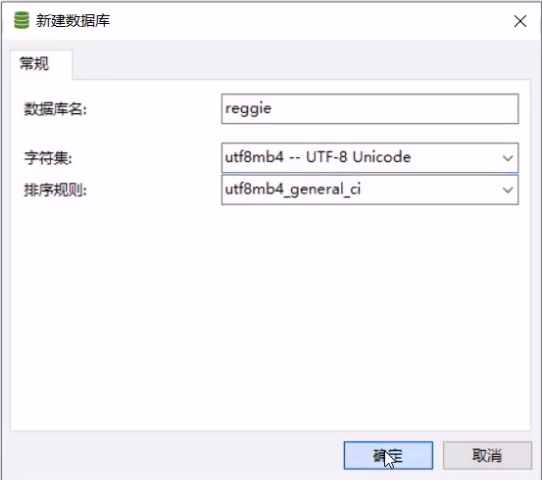Select the utf8mb4_general_ci text

coord(293,190)
